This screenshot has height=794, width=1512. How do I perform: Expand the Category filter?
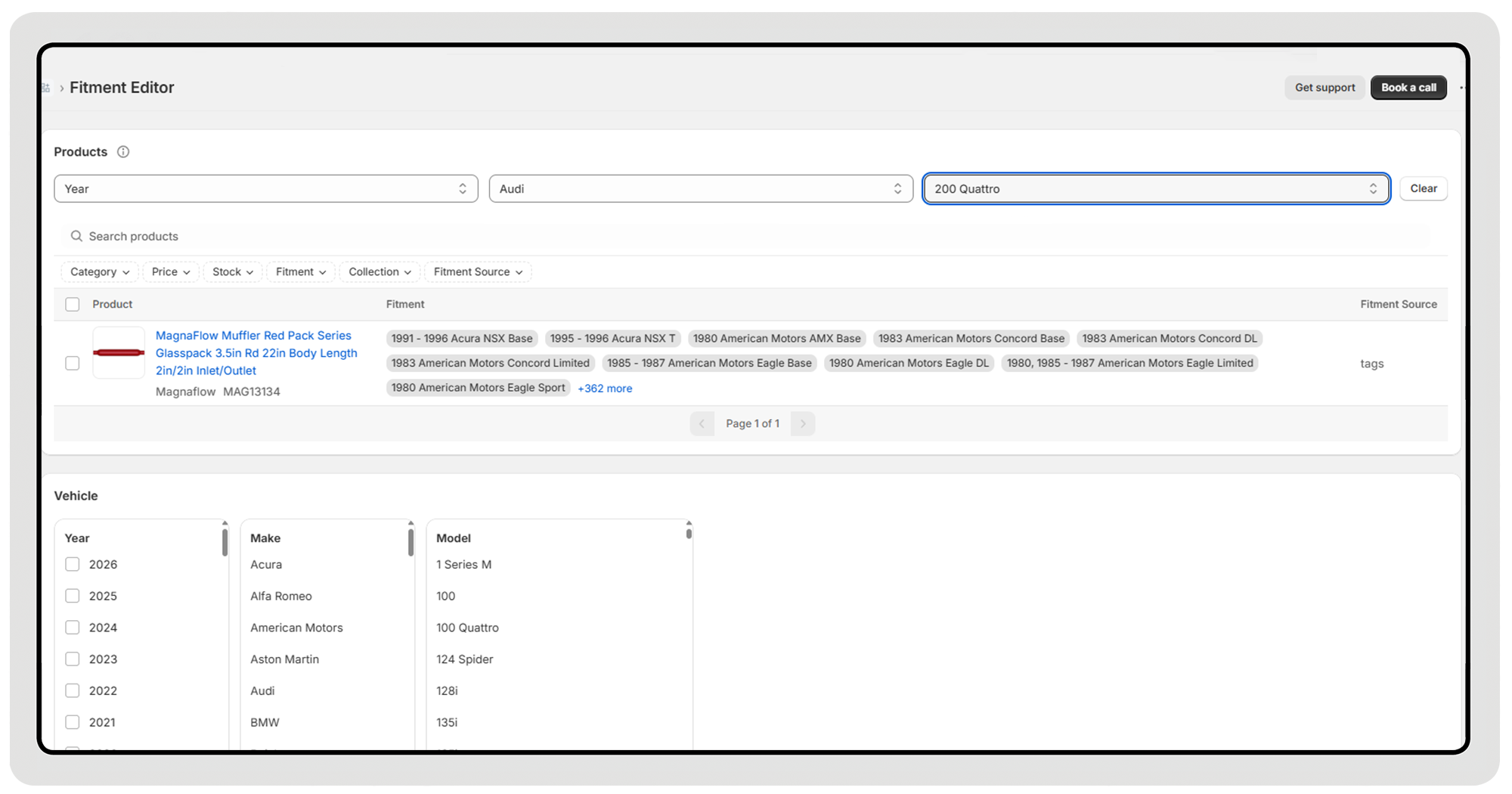coord(100,272)
